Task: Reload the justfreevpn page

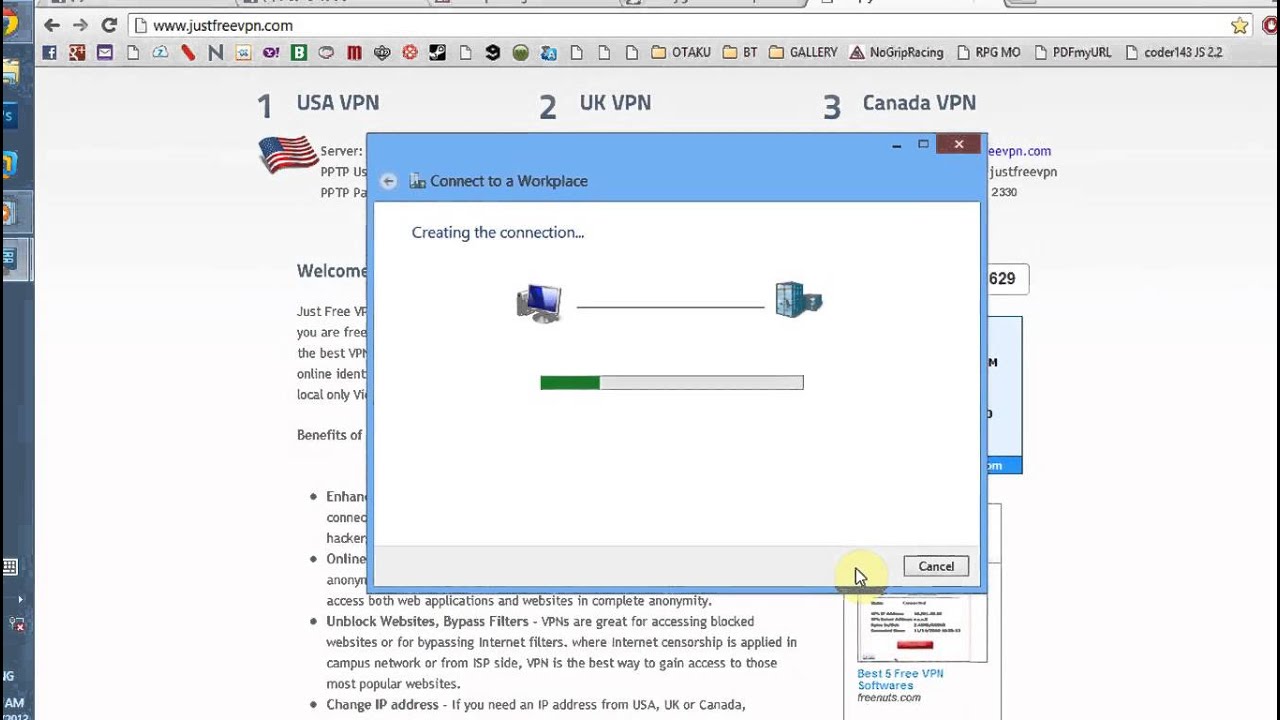Action: click(x=110, y=25)
